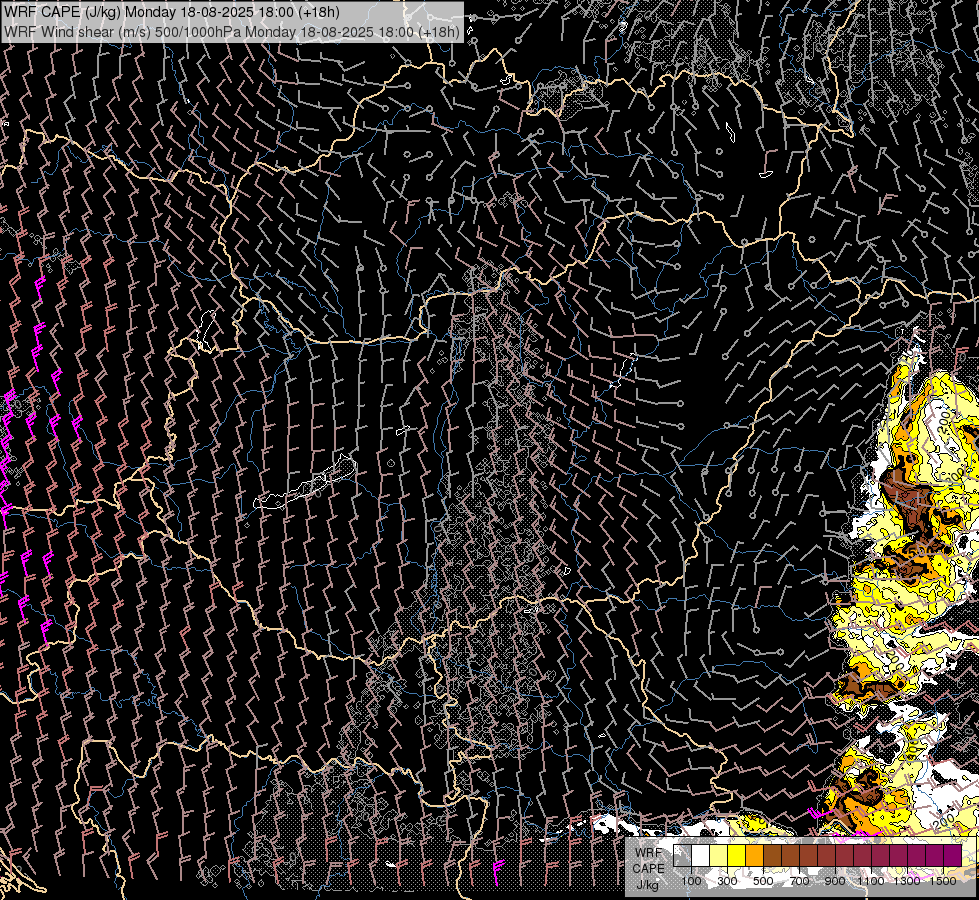979x900 pixels.
Task: Click the WRF CAPE Monday 18:00 title line
Action: [x=171, y=12]
